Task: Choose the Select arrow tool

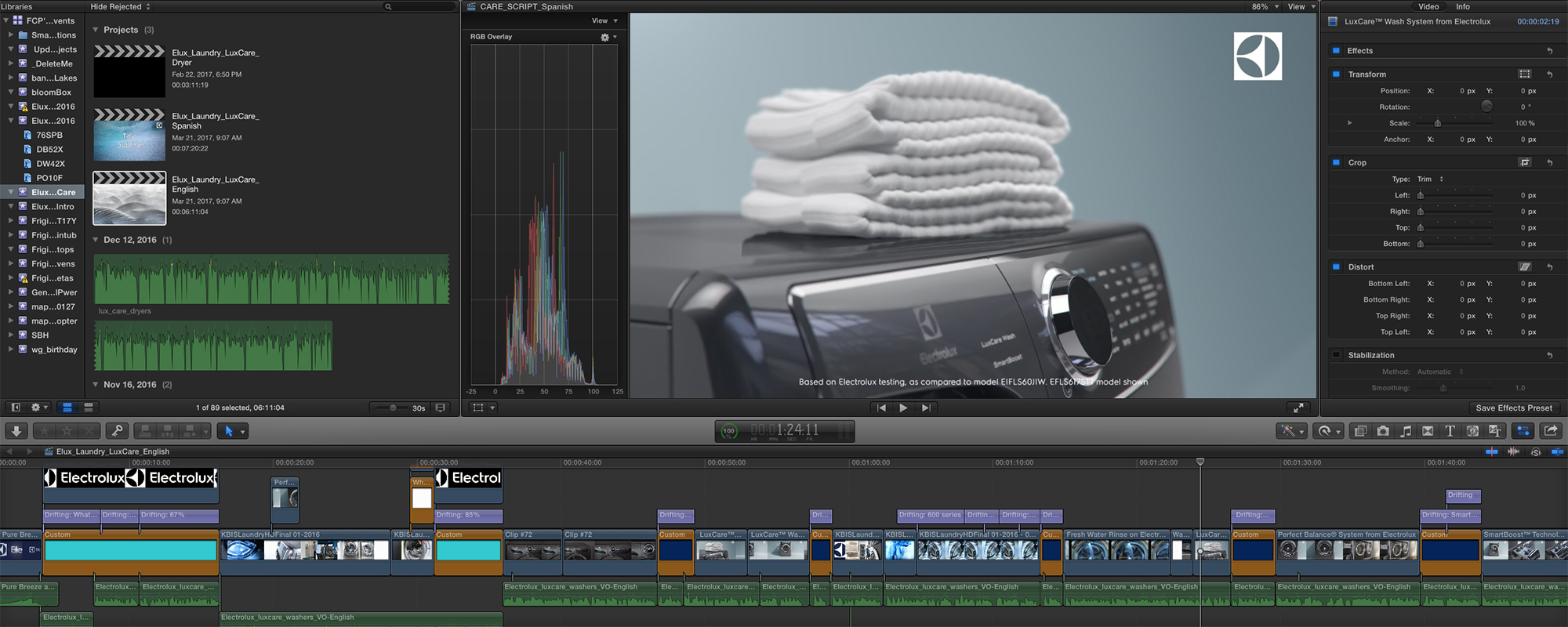Action: [x=228, y=431]
